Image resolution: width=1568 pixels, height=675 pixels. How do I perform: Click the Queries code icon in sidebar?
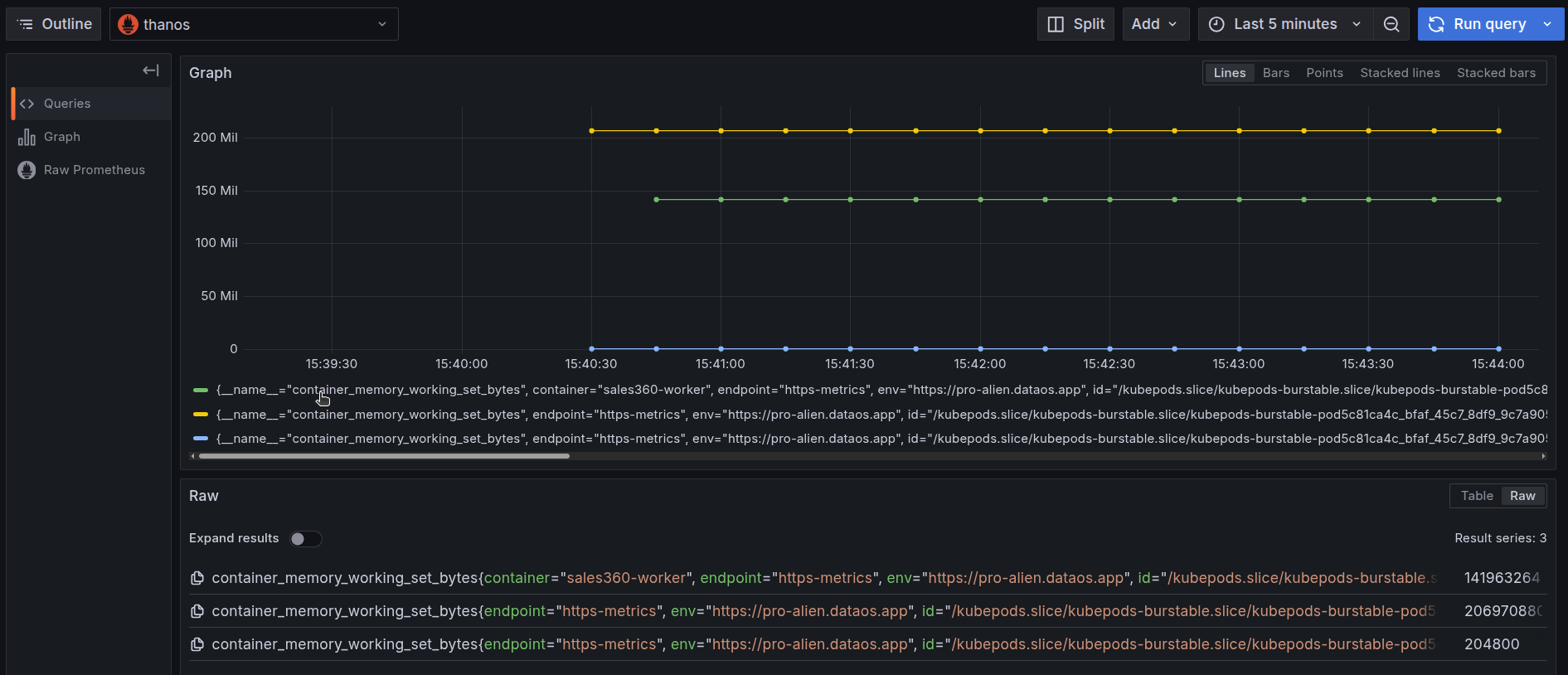27,104
